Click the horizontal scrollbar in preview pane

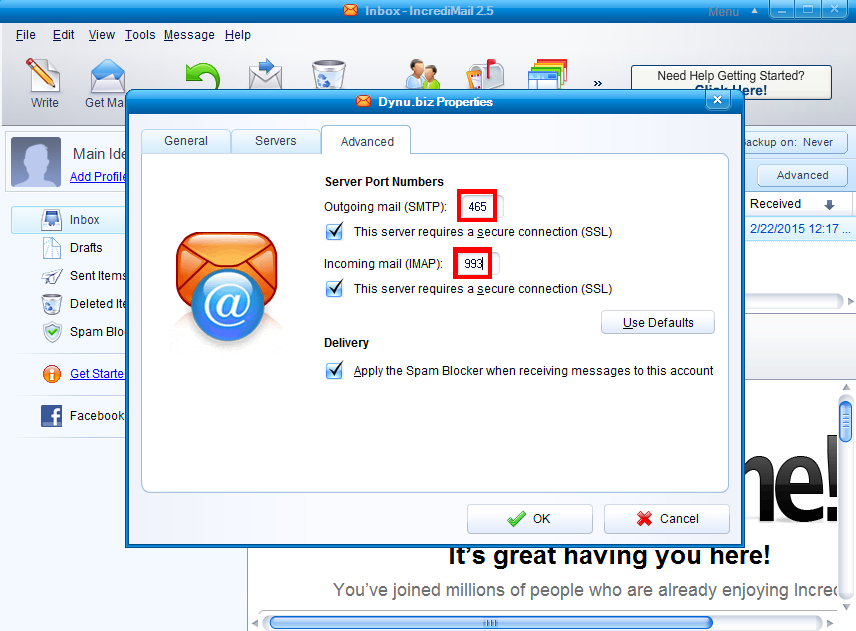[491, 623]
